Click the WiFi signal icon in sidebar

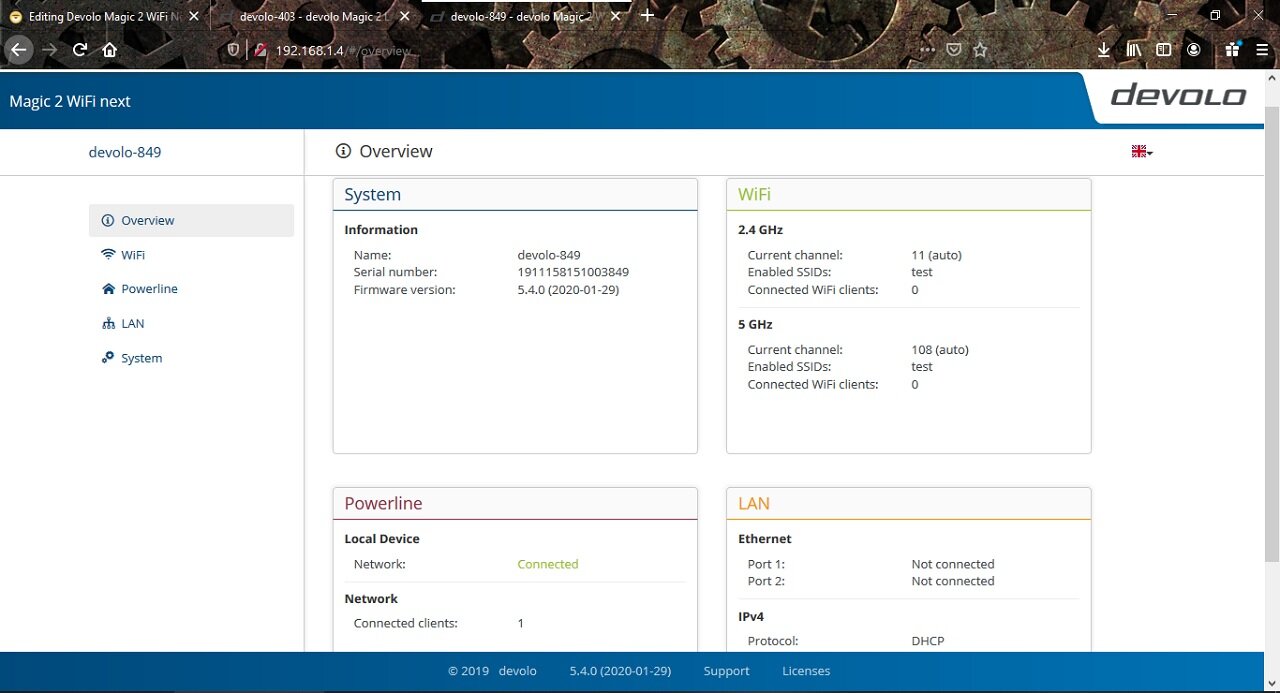click(108, 255)
